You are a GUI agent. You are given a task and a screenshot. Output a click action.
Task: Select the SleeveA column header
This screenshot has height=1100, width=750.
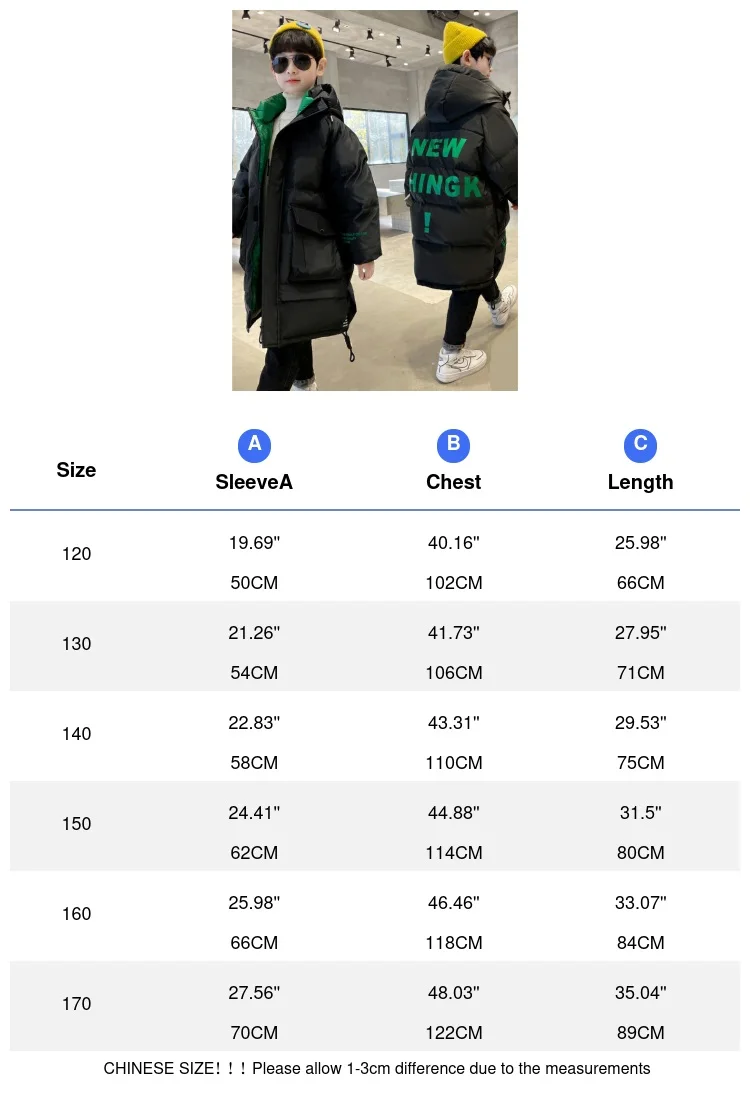coord(254,482)
